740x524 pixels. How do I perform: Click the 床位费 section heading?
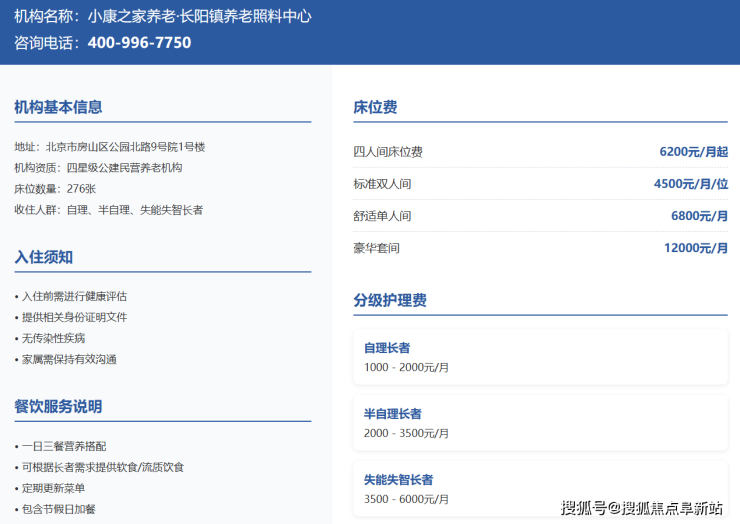click(375, 107)
